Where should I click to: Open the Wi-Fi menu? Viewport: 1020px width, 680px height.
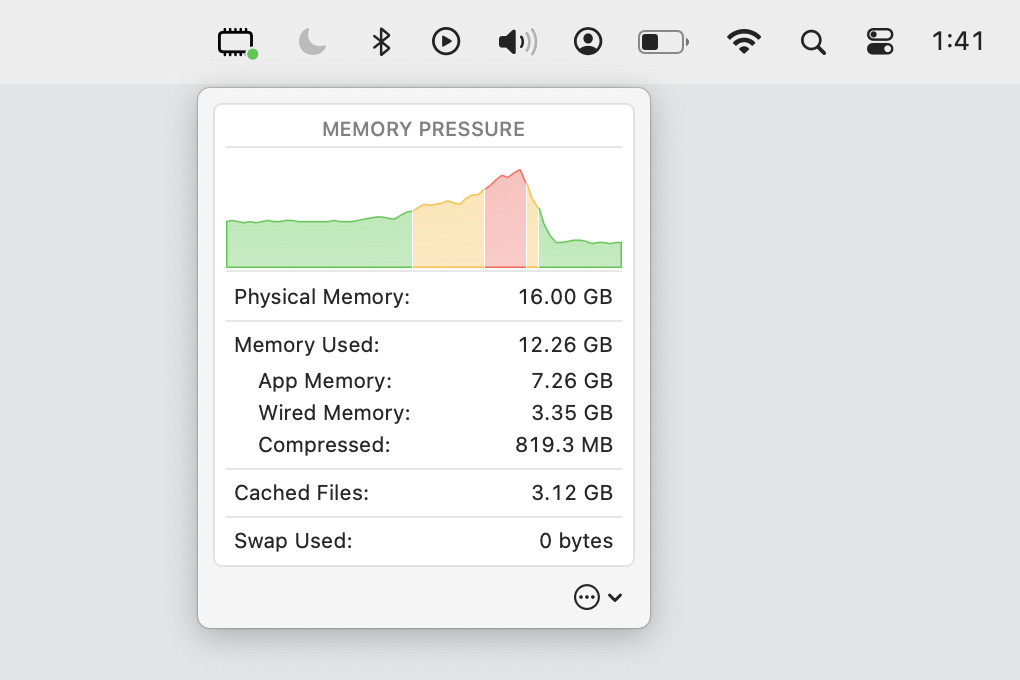click(x=743, y=42)
